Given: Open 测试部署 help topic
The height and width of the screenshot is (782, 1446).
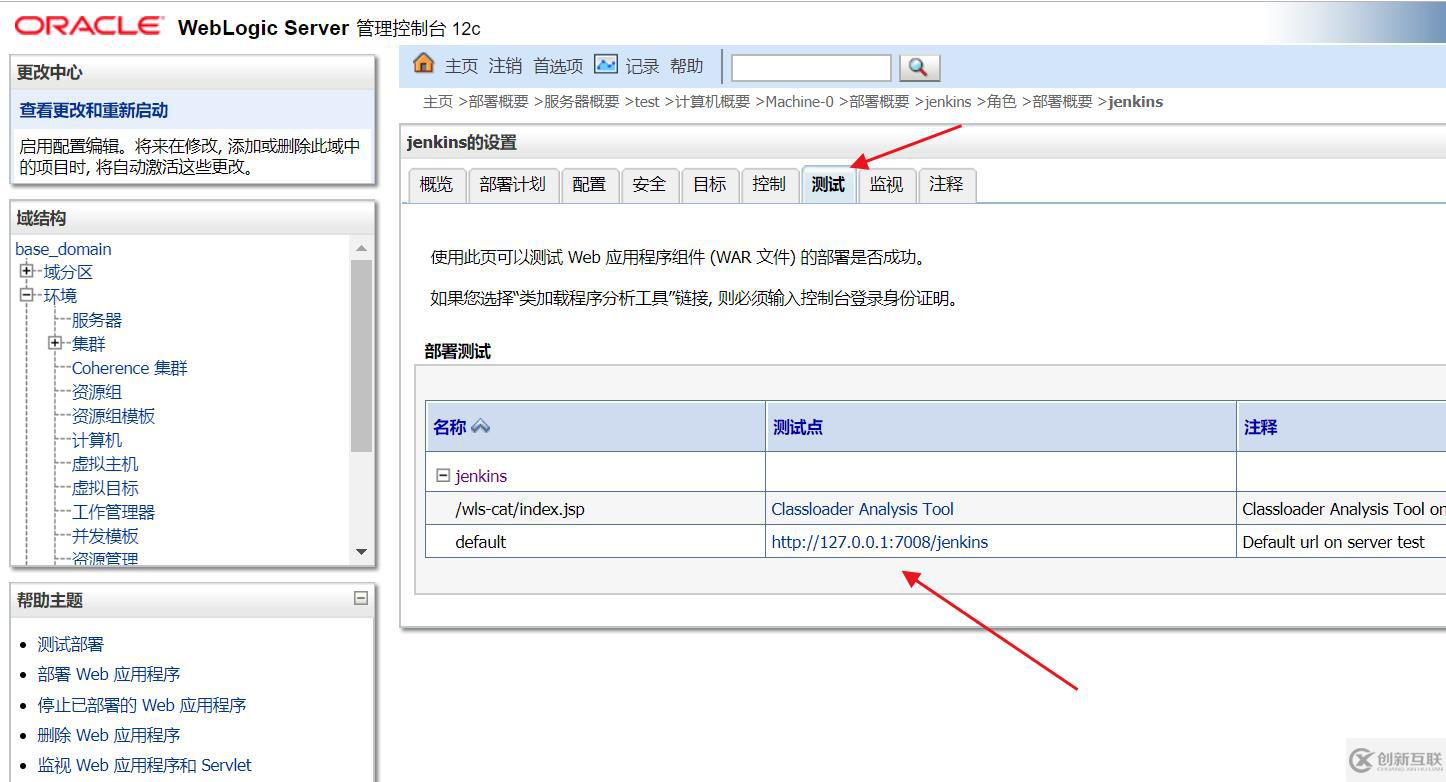Looking at the screenshot, I should (71, 644).
